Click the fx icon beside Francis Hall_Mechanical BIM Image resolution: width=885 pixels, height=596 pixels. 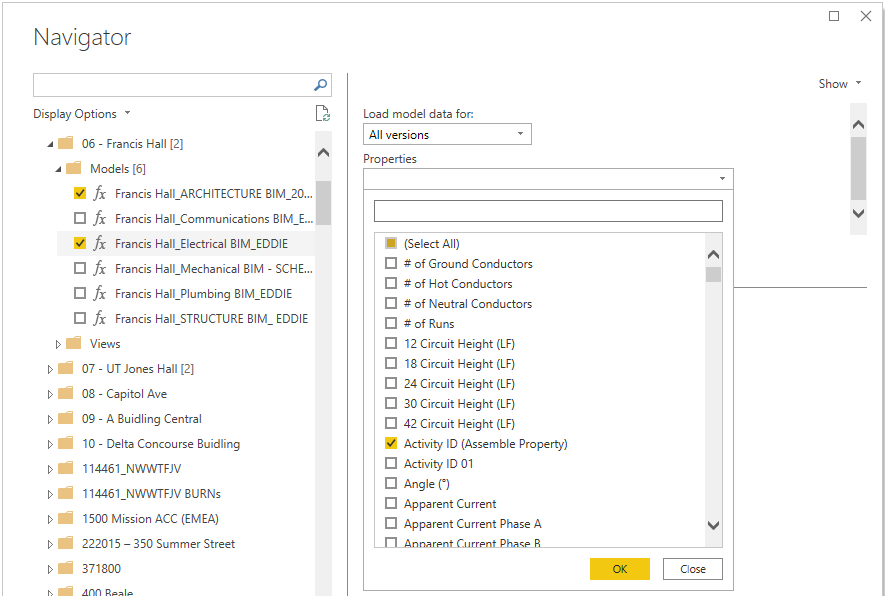click(100, 269)
